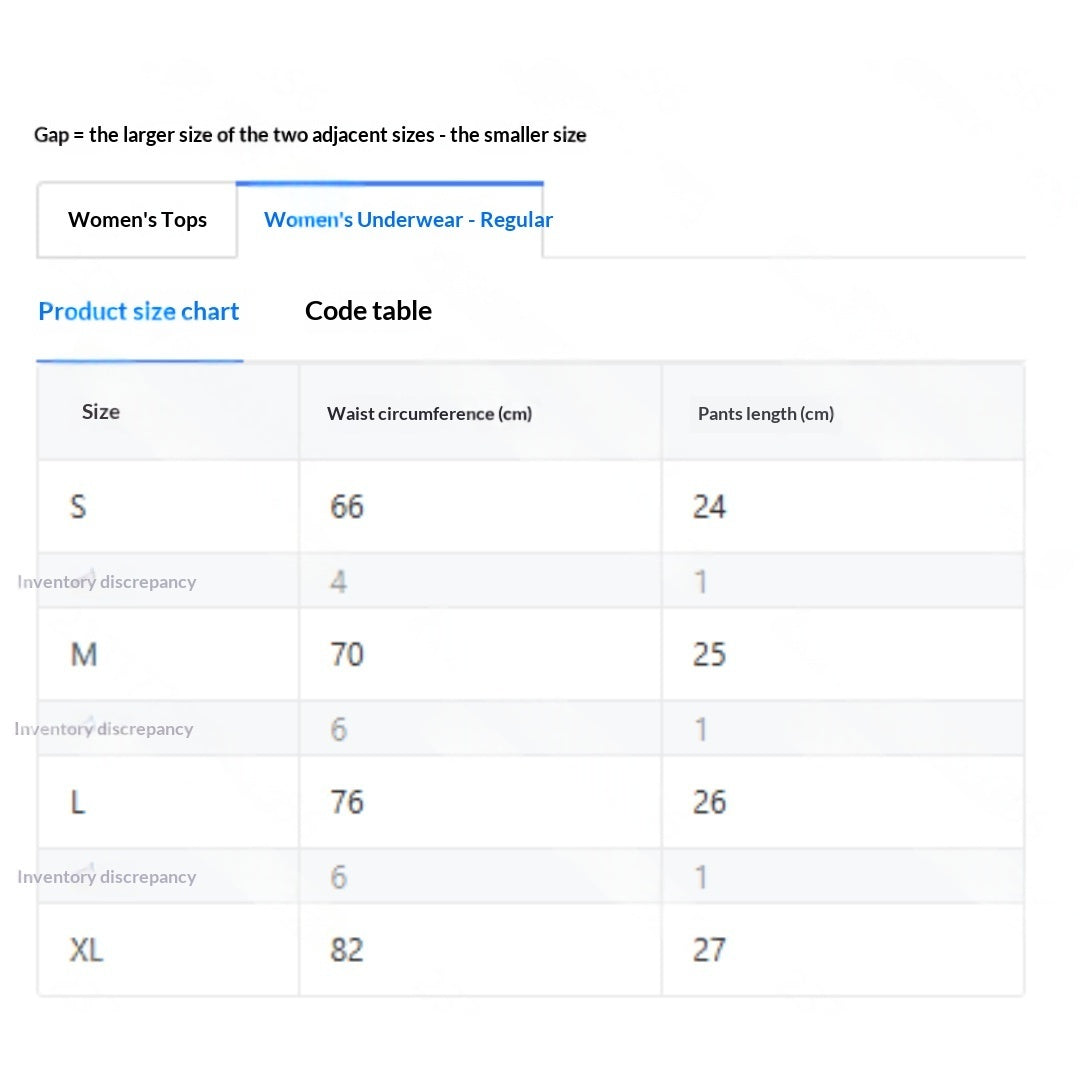Click the Size column header
Image resolution: width=1080 pixels, height=1080 pixels.
point(101,412)
